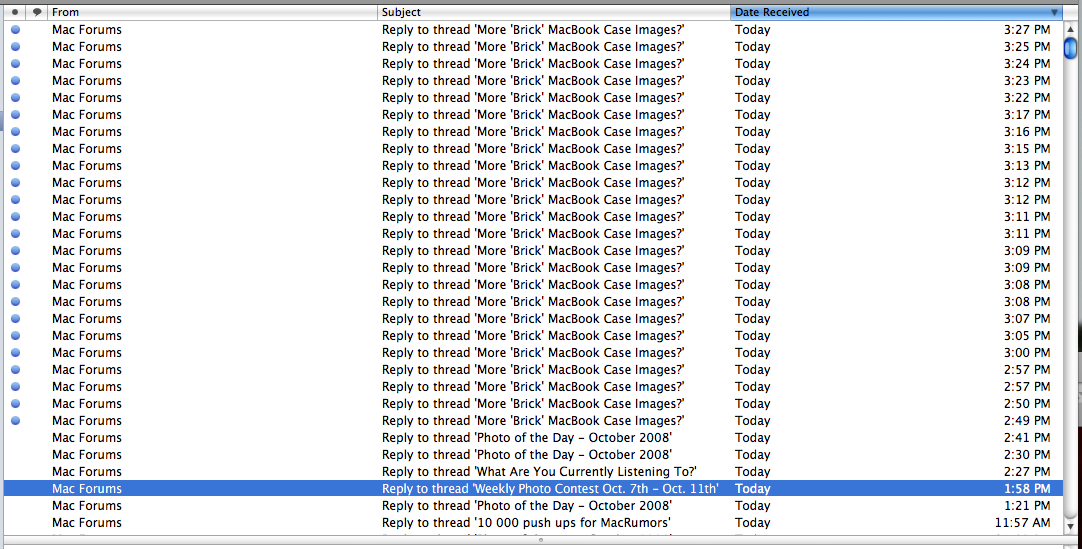Sort by the speech bubble thread column header

coord(37,12)
